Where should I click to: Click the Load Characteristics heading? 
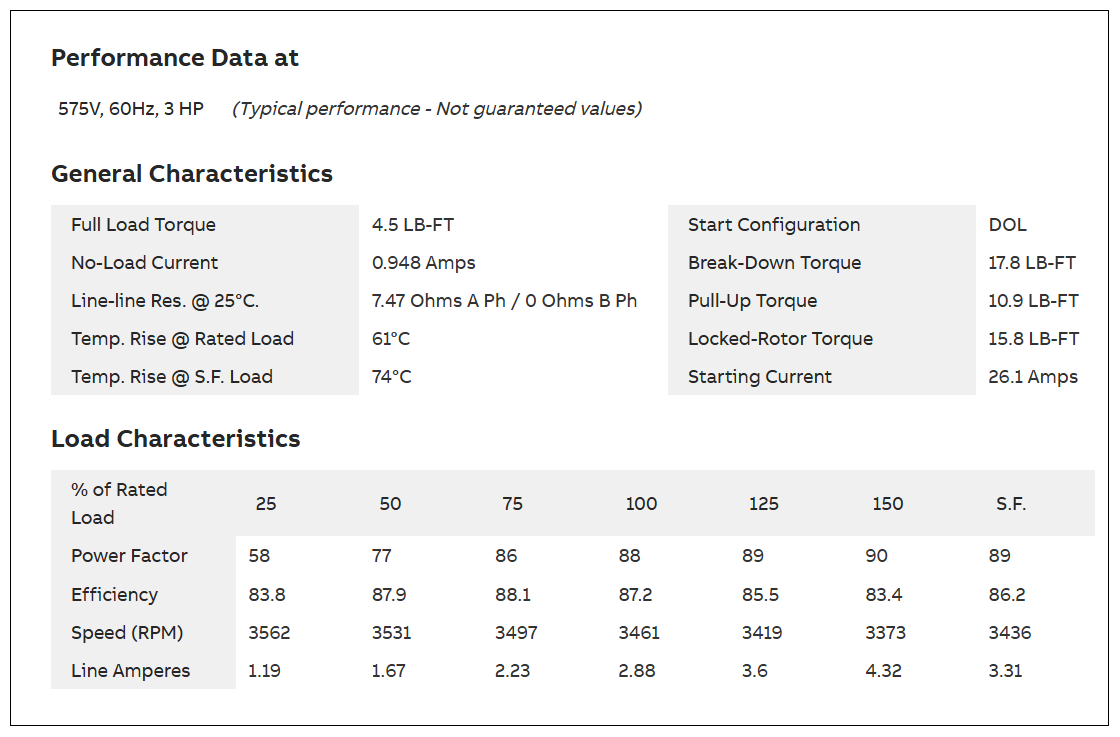(x=176, y=438)
